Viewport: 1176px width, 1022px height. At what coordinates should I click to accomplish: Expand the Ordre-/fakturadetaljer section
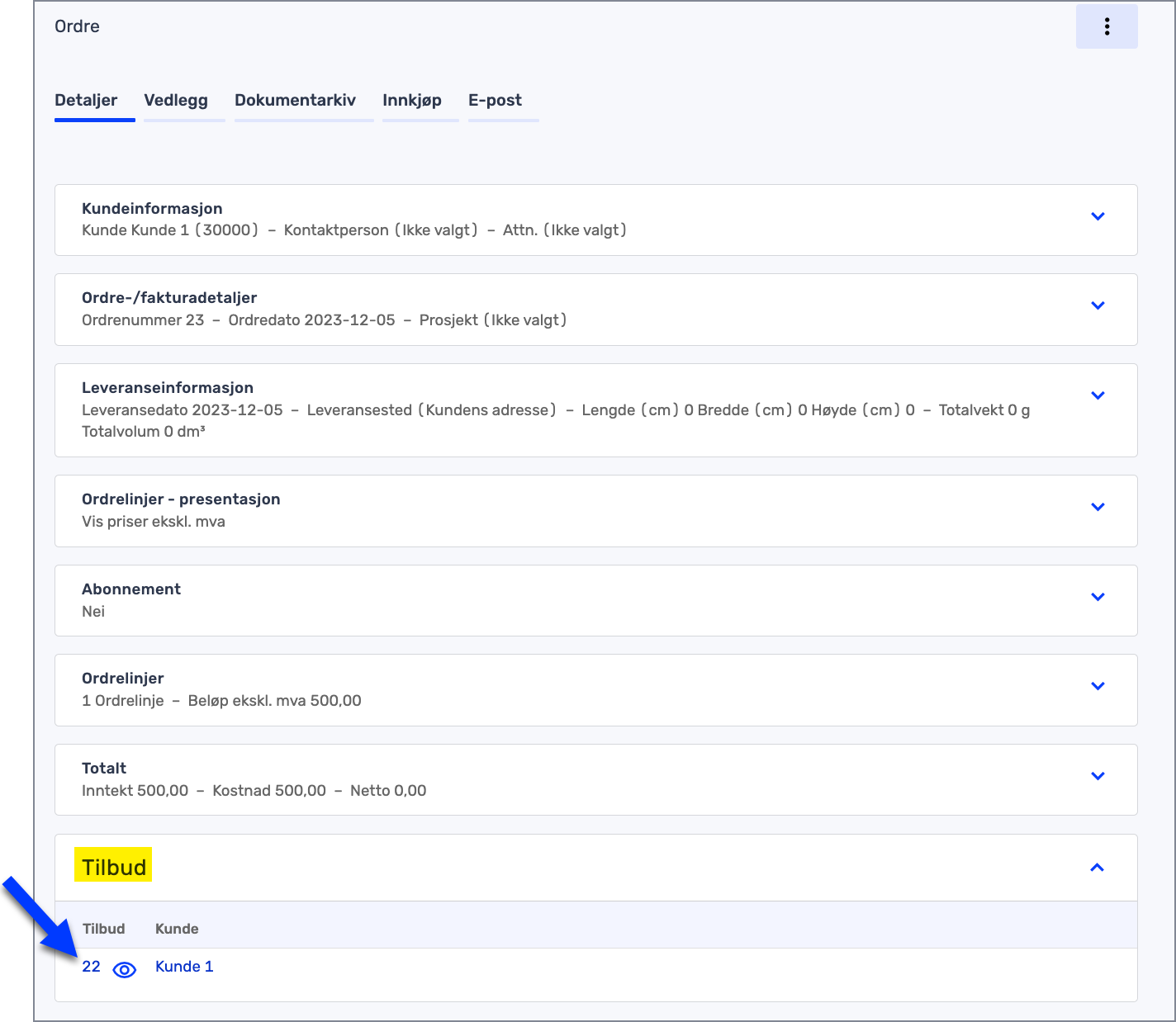point(1098,305)
